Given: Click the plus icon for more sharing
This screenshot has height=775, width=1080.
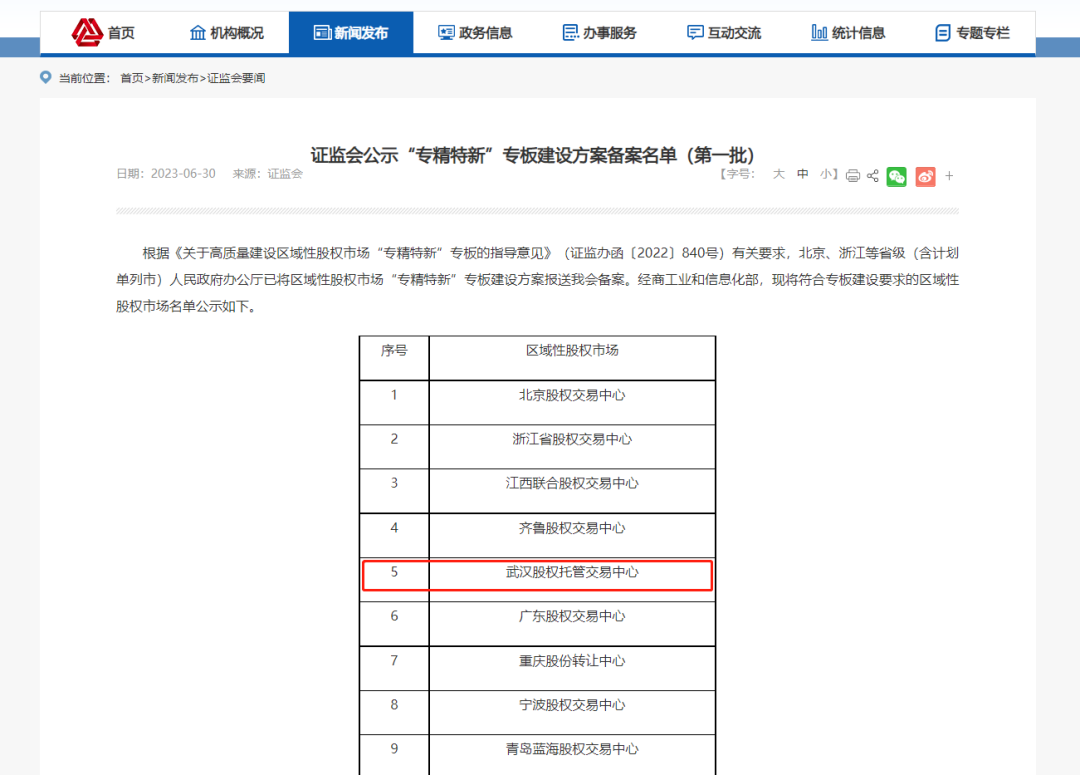Looking at the screenshot, I should tap(949, 176).
